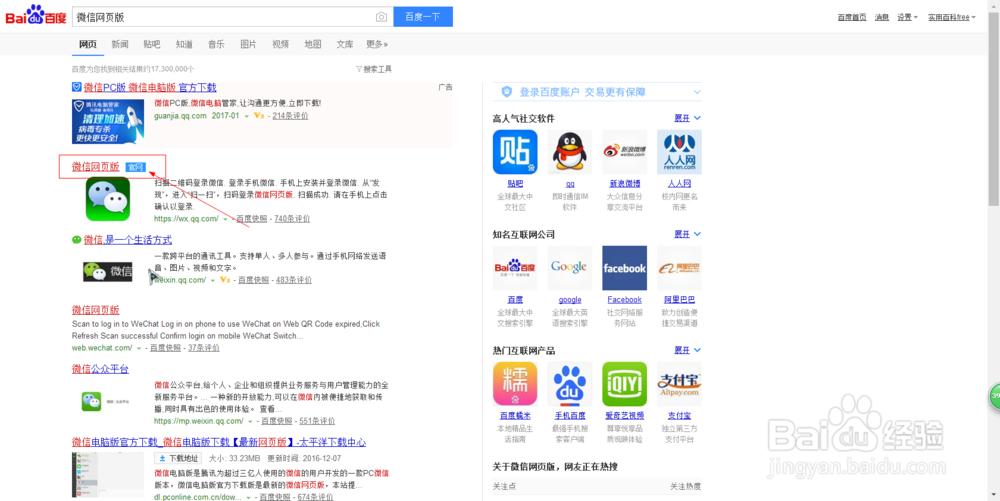Click the 新浪微博 text link
This screenshot has width=1000, height=501.
[x=624, y=184]
